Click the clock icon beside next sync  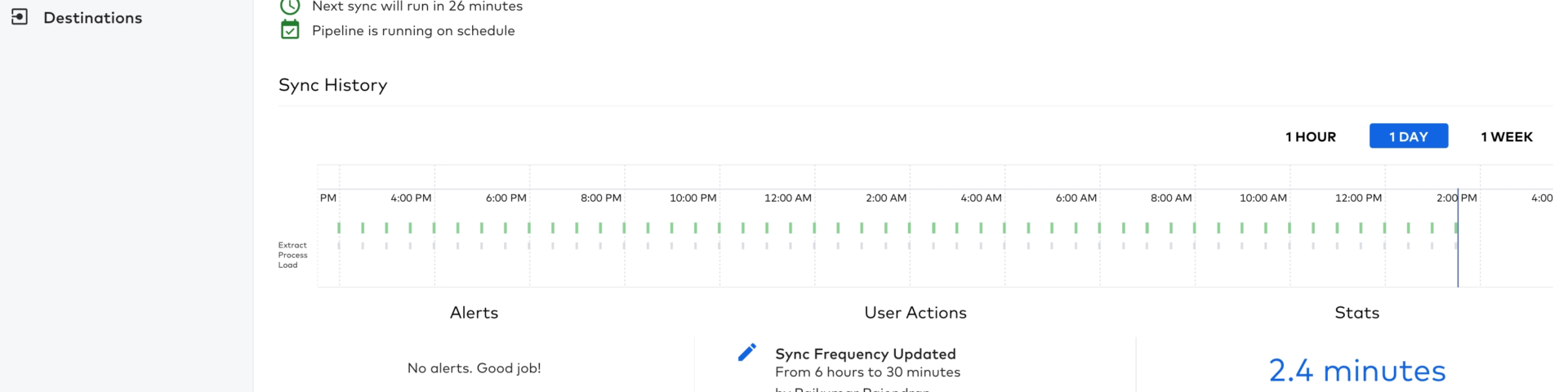pyautogui.click(x=290, y=7)
